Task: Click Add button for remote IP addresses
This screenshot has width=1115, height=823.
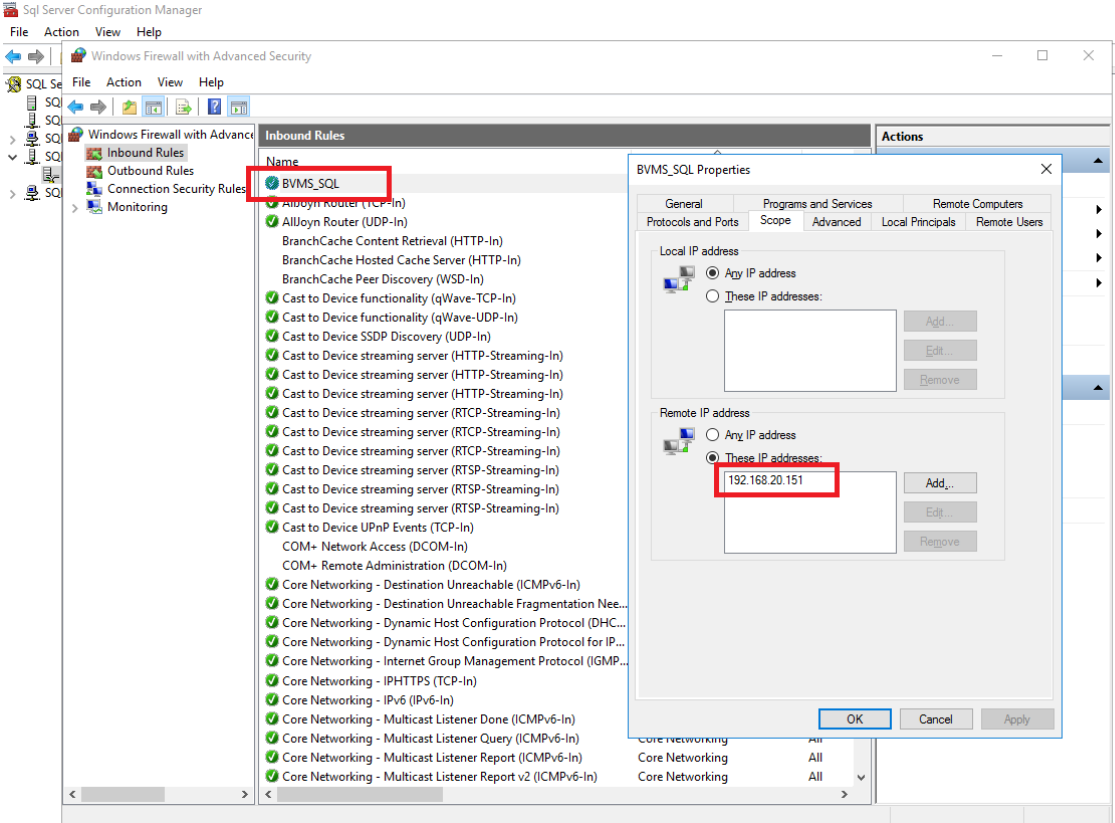Action: [939, 483]
